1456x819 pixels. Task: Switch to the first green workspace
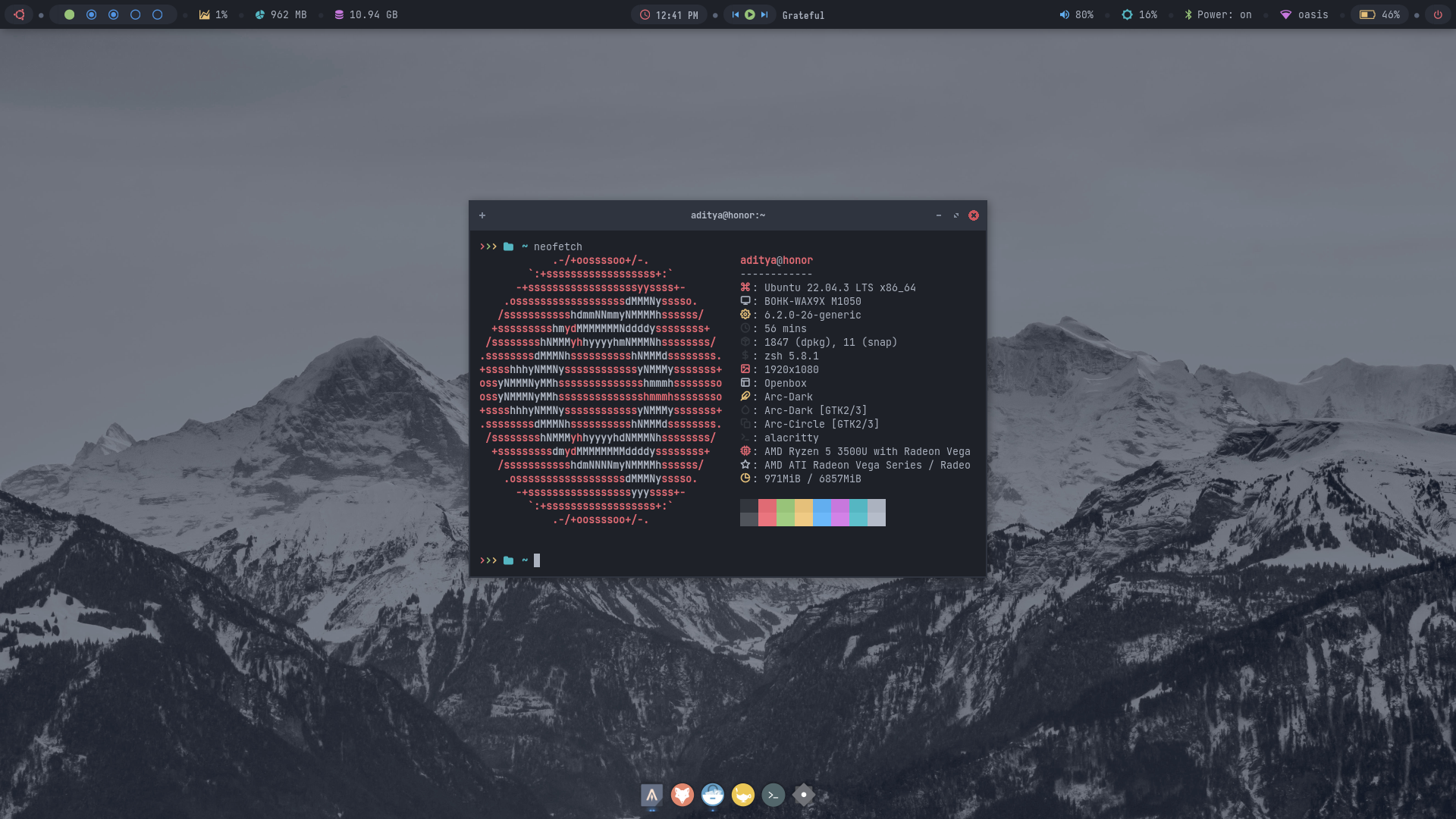tap(69, 14)
